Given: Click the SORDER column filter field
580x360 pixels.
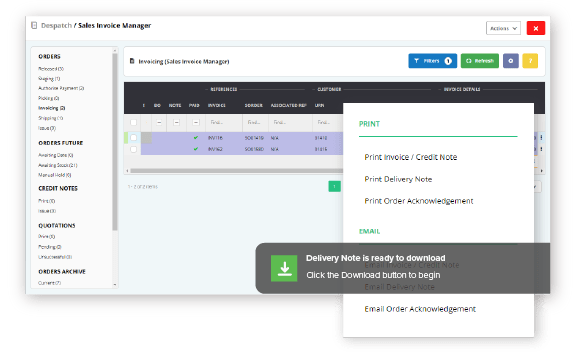Looking at the screenshot, I should pos(255,122).
